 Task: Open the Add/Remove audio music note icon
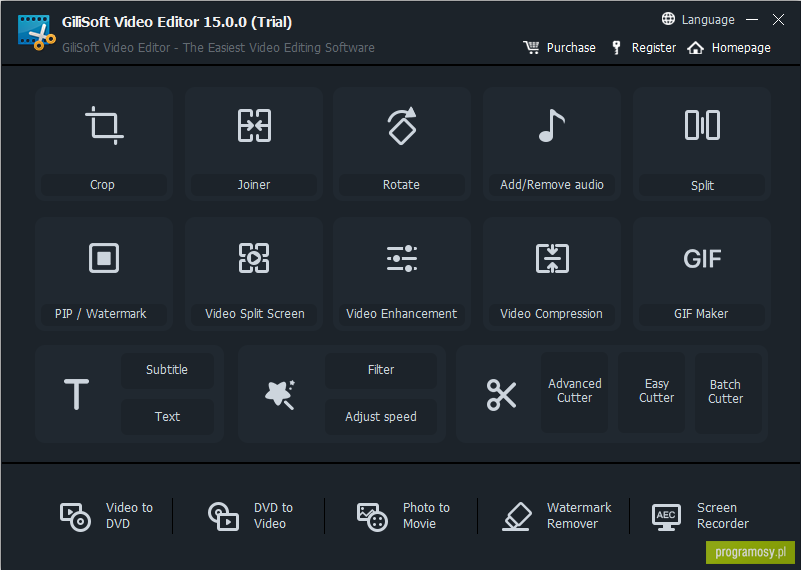pos(552,126)
